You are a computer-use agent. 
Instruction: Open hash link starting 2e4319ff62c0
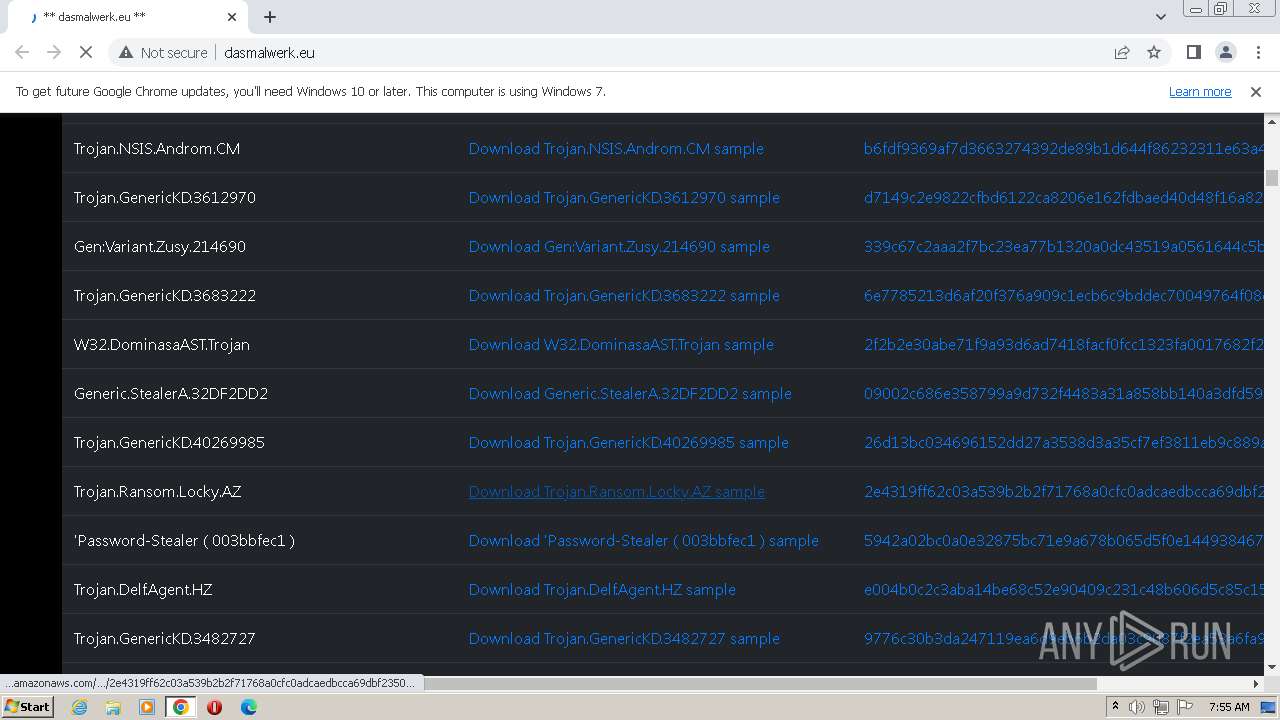[1064, 491]
